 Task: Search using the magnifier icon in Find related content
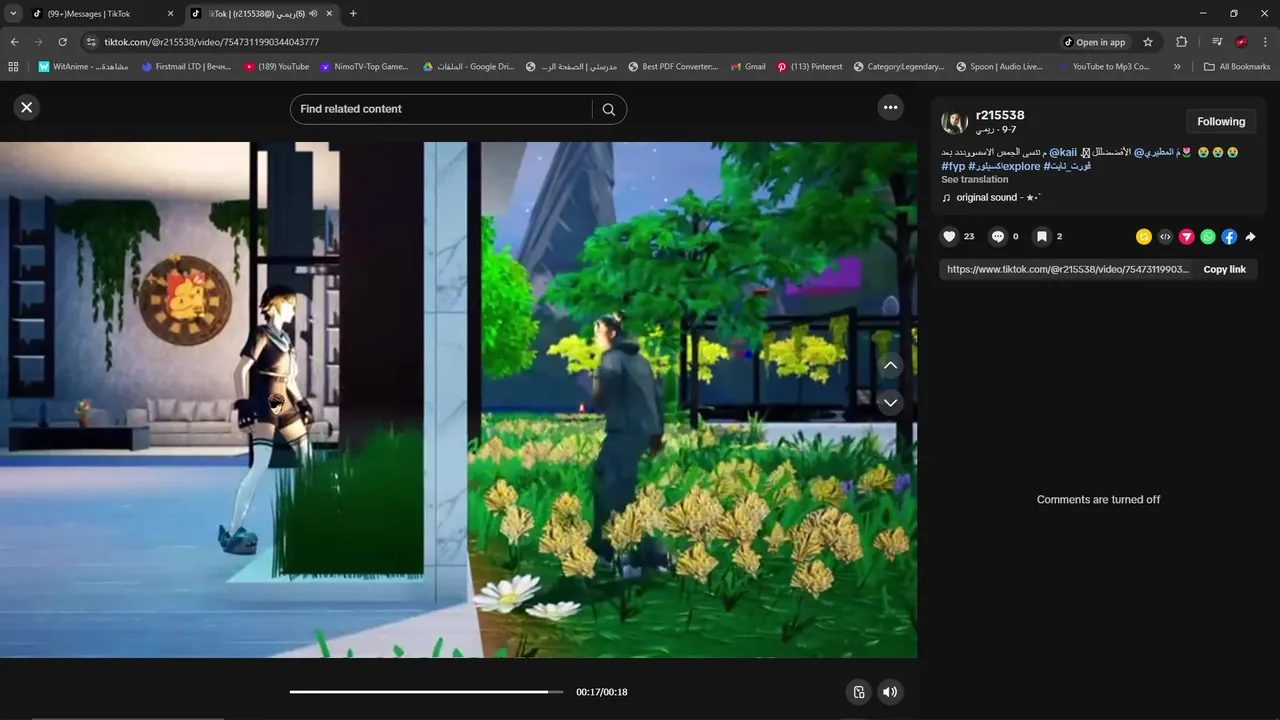click(608, 109)
